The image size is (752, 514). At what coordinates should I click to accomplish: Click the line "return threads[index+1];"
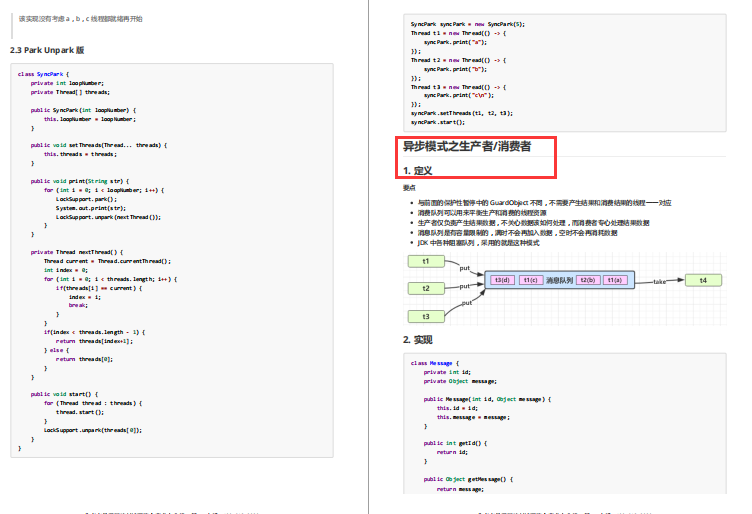click(94, 341)
